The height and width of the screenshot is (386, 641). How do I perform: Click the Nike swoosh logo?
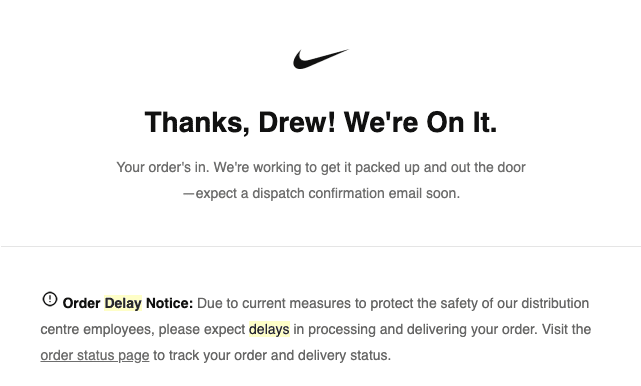(x=321, y=59)
